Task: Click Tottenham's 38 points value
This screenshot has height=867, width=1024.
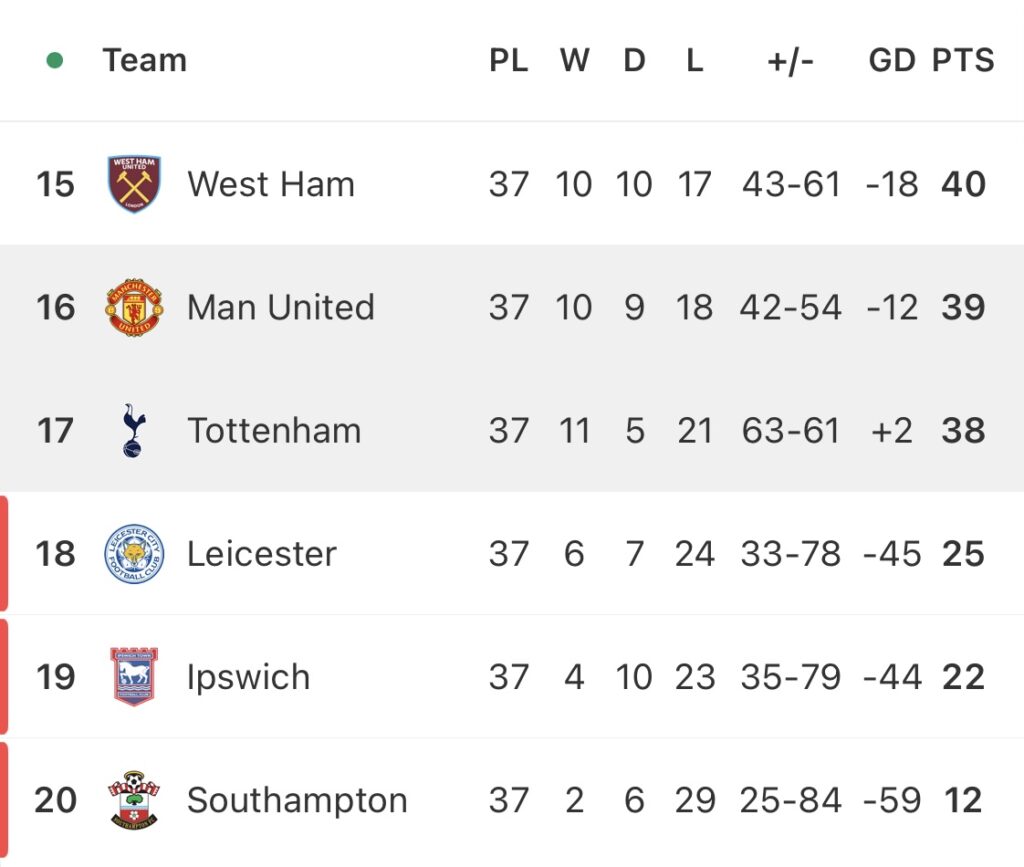Action: [x=963, y=431]
